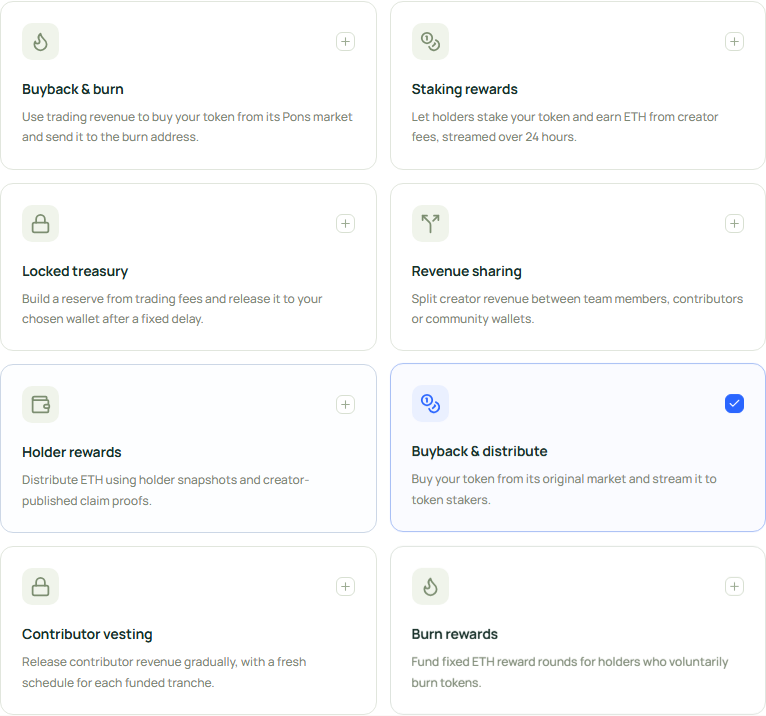Select the Holder rewards title

click(x=71, y=452)
